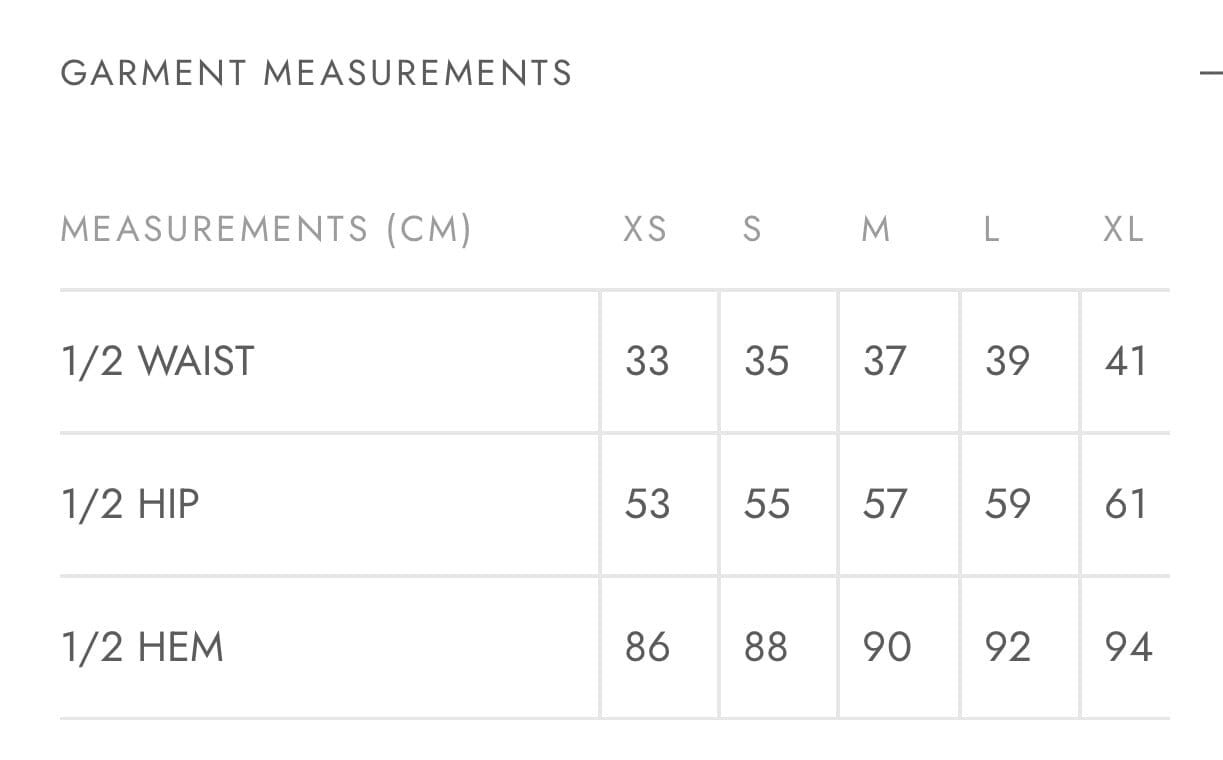
Task: Select the XS size column header
Action: click(645, 230)
